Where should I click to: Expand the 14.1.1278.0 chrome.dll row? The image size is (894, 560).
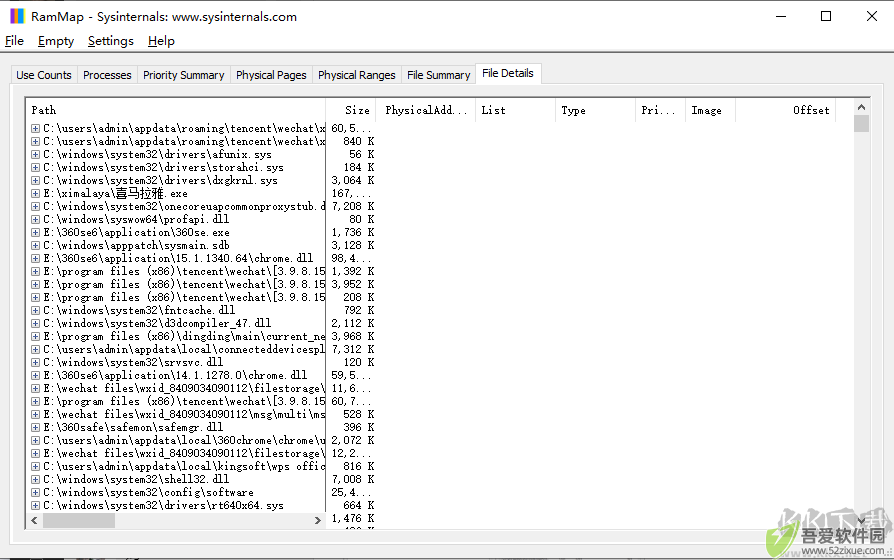(x=35, y=375)
